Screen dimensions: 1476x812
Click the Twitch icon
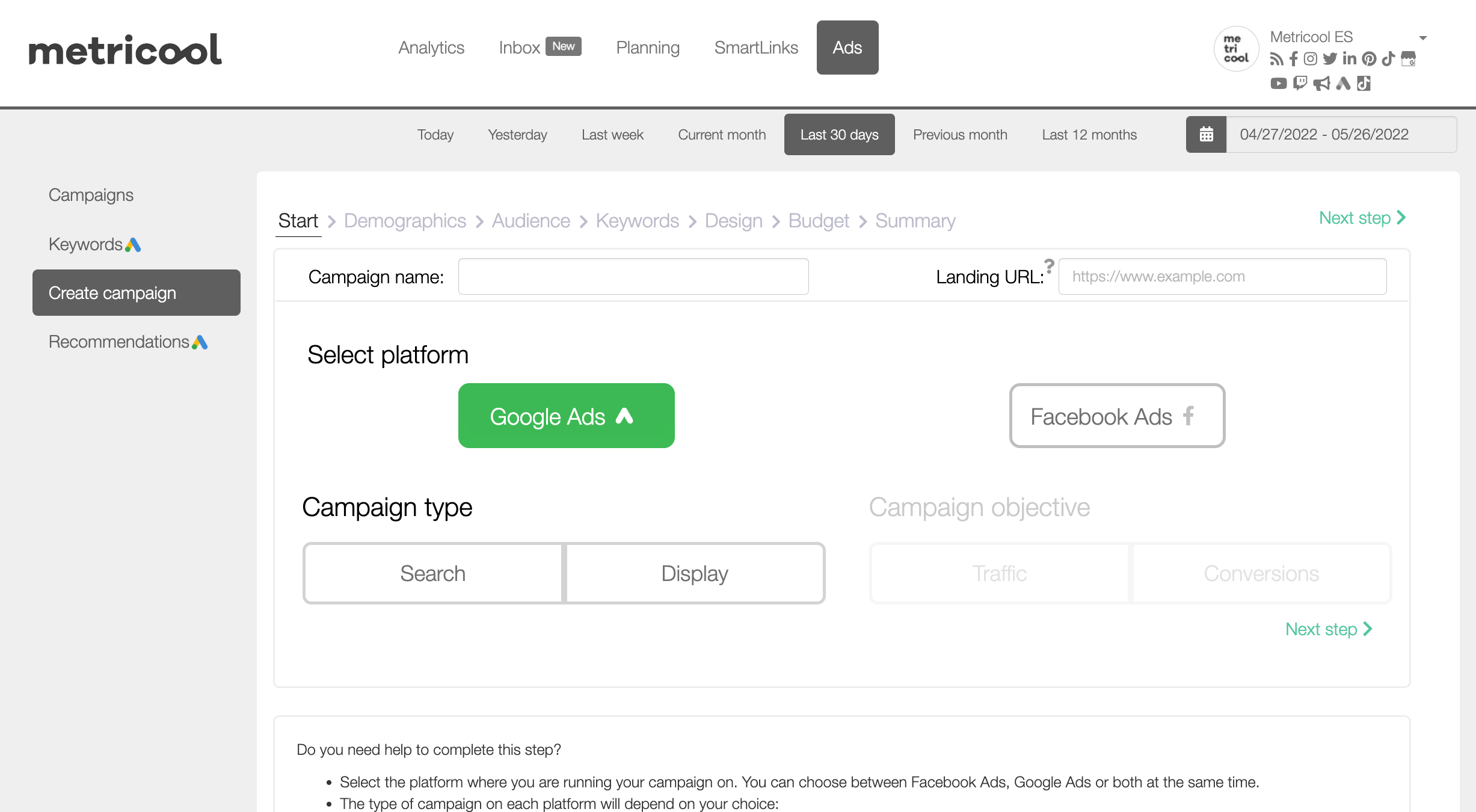point(1300,83)
